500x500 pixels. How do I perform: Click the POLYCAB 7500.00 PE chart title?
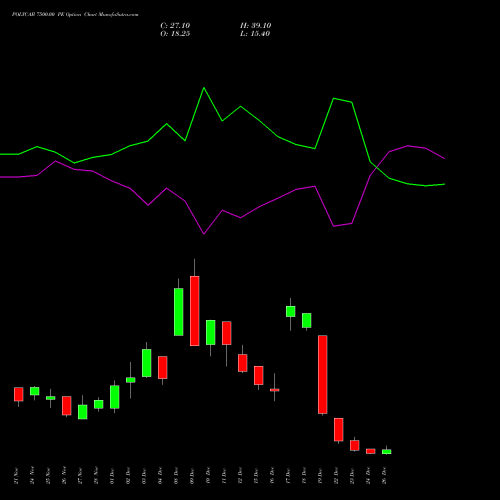[75, 15]
